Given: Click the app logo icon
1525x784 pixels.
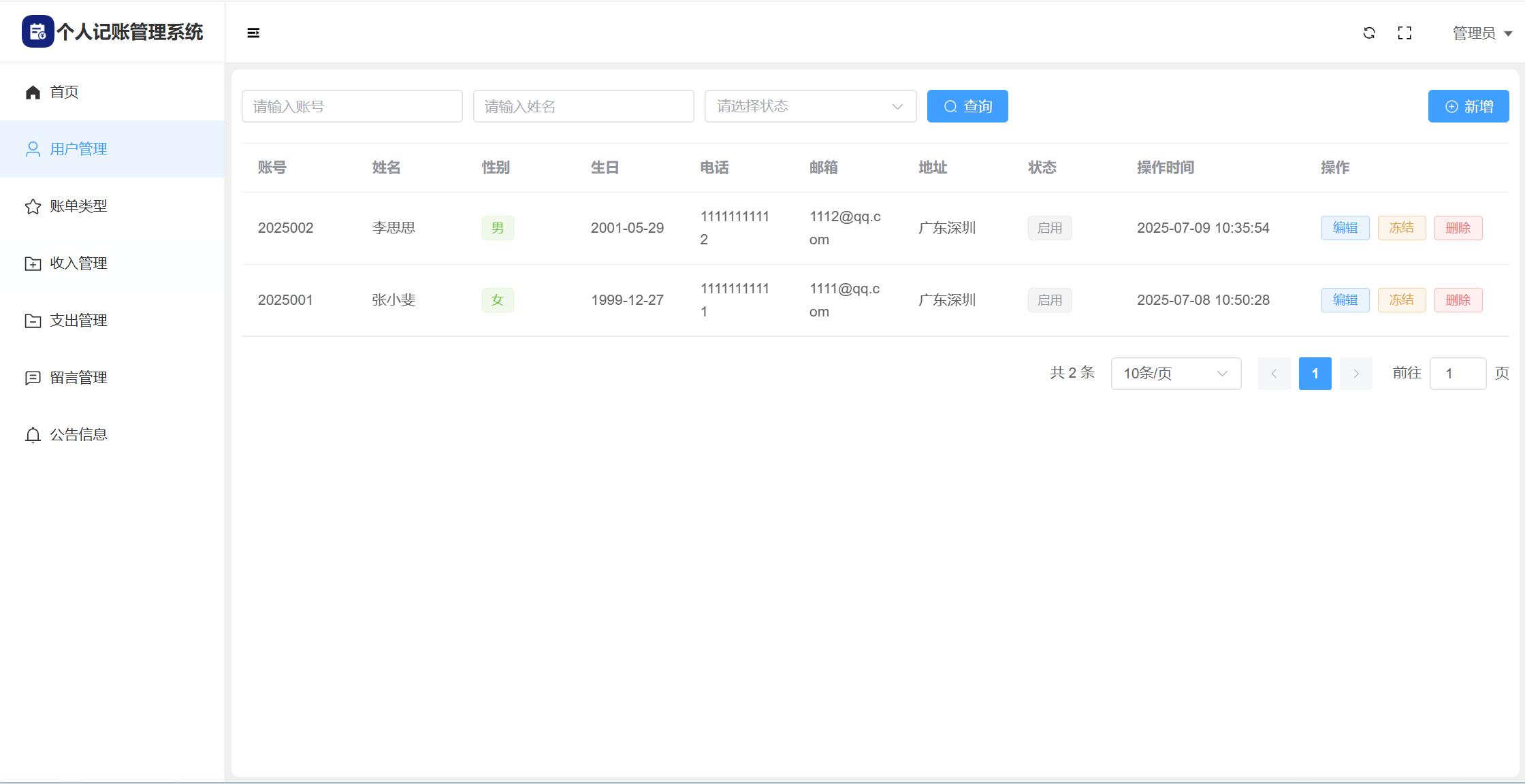Looking at the screenshot, I should pyautogui.click(x=37, y=32).
